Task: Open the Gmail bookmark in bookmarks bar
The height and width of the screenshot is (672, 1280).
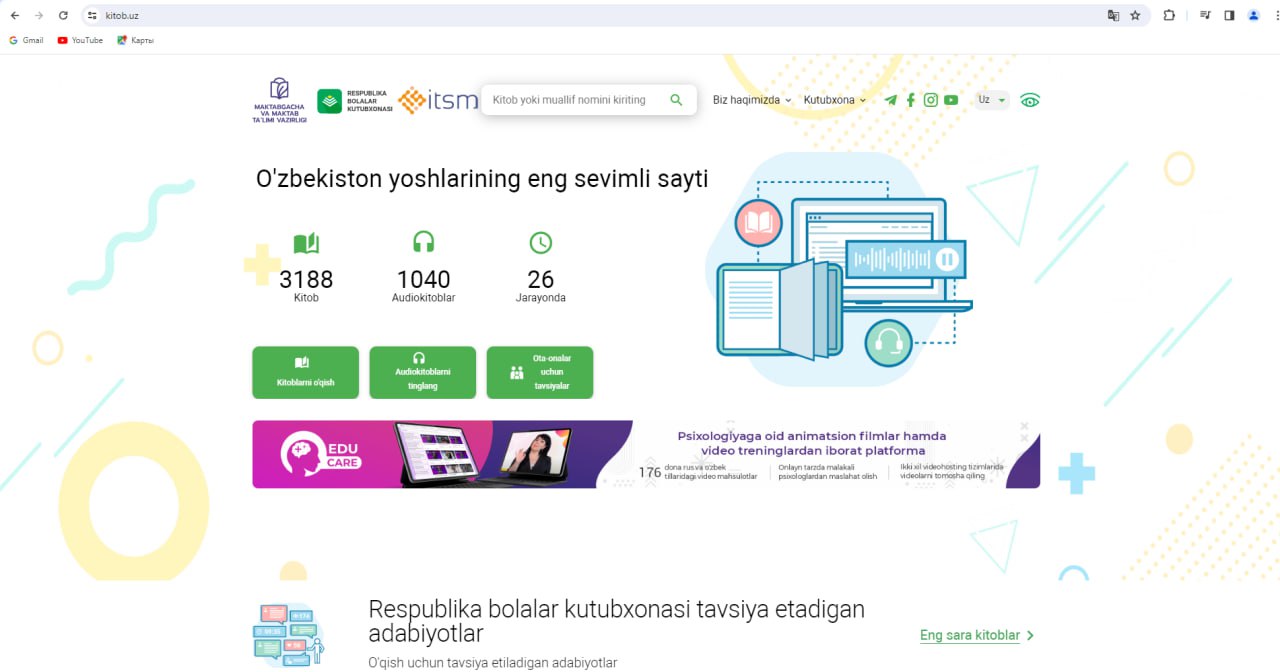Action: point(26,40)
